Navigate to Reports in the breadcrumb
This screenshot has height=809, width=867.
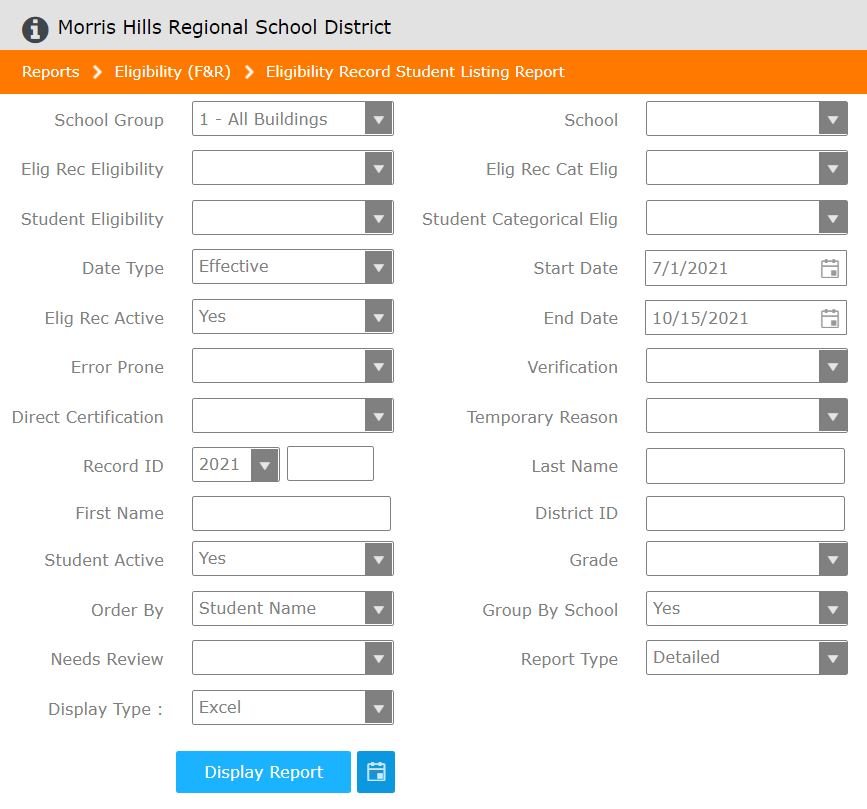(50, 72)
